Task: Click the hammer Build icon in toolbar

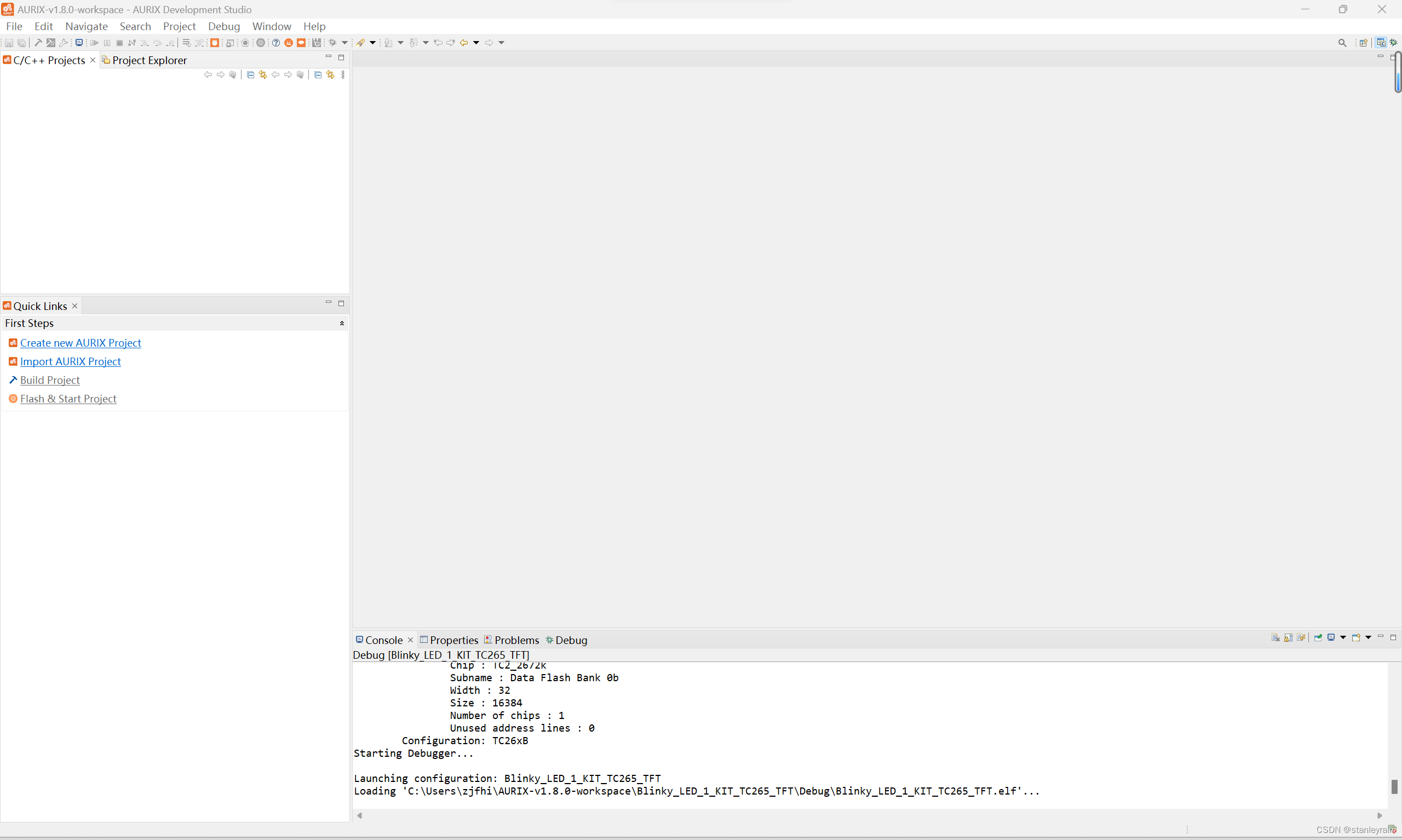Action: coord(38,43)
